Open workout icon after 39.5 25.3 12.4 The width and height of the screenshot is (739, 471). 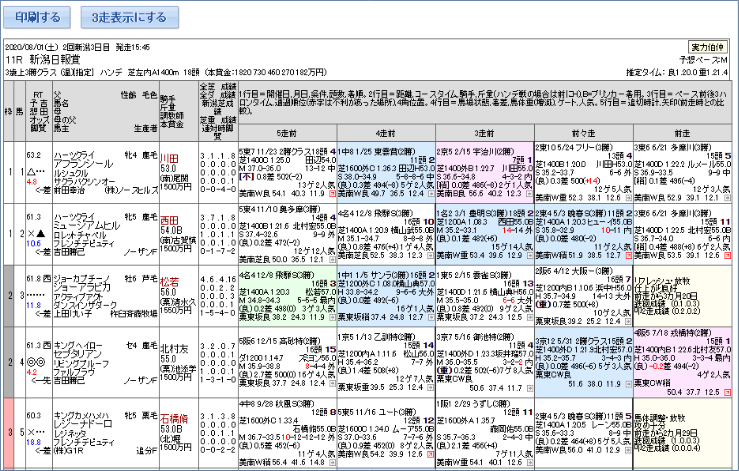click(431, 388)
